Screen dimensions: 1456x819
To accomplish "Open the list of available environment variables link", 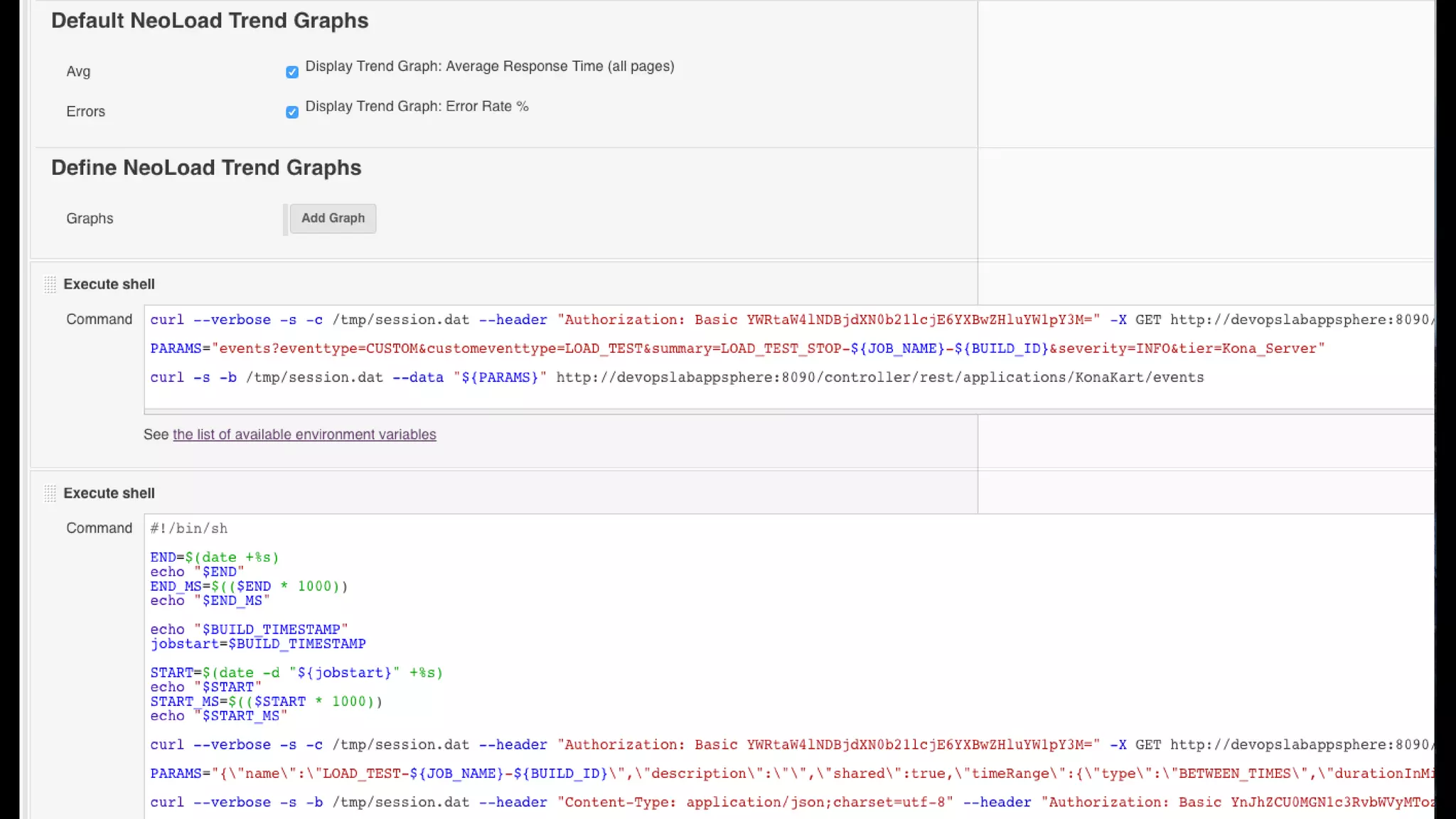I will tap(304, 434).
